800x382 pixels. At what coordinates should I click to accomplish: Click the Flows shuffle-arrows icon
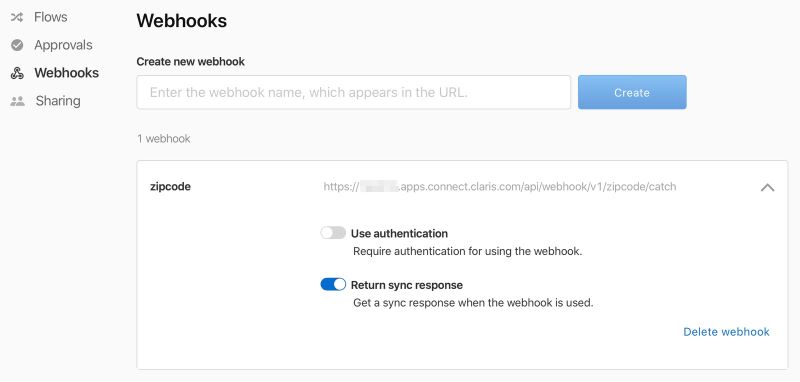click(17, 17)
